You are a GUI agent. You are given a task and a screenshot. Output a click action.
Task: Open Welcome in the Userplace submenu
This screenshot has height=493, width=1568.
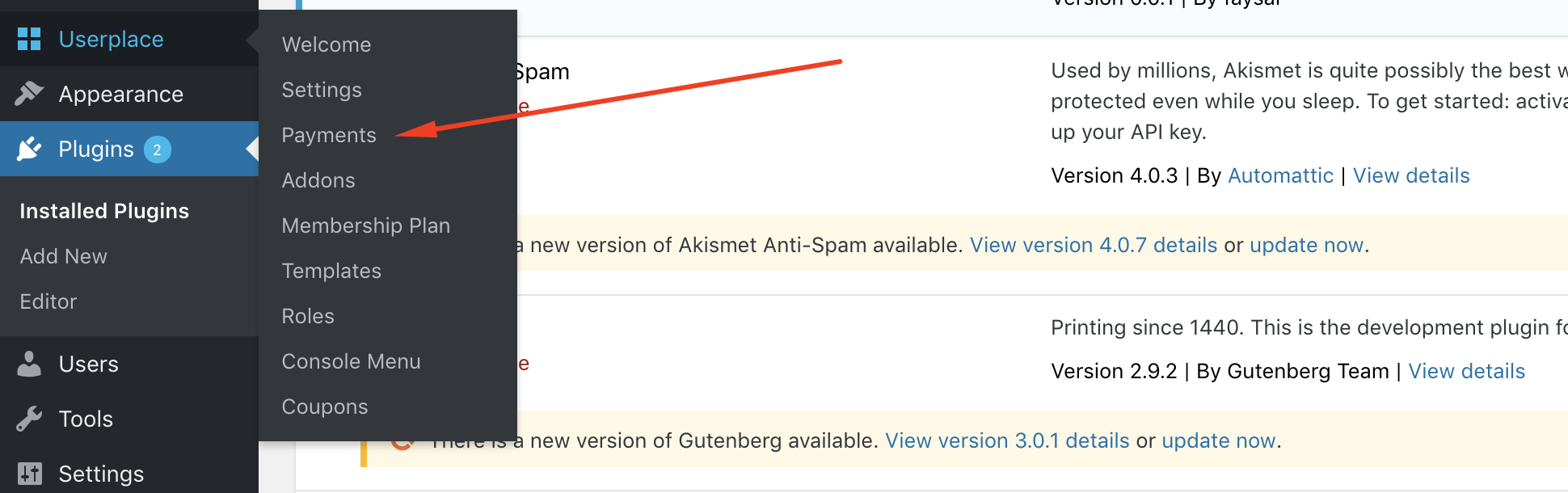pos(327,44)
